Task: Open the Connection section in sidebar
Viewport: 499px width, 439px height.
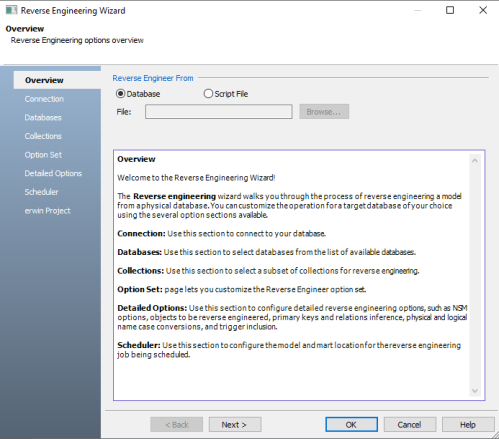Action: click(44, 99)
